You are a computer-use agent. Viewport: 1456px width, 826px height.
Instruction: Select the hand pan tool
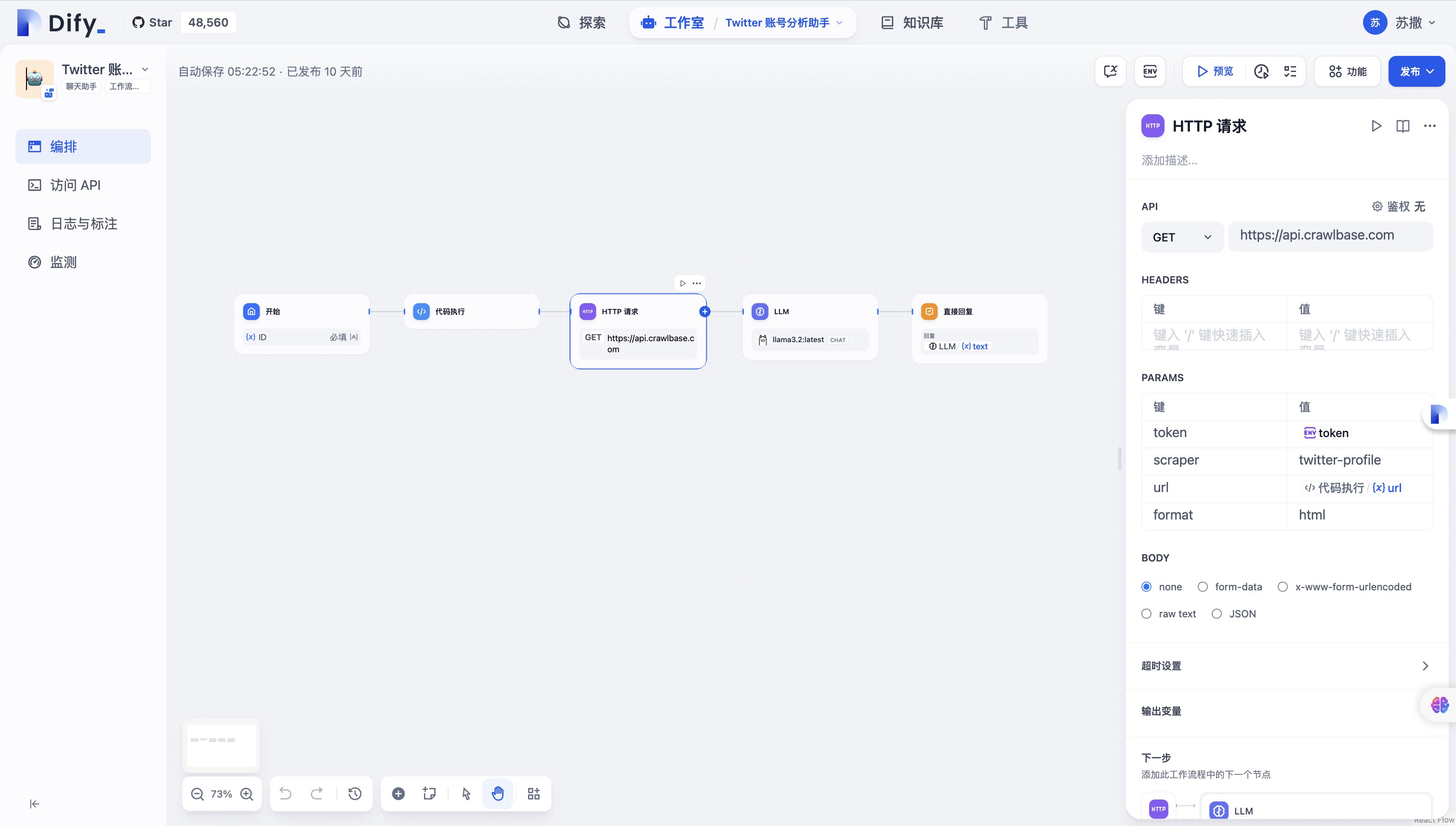coord(497,794)
